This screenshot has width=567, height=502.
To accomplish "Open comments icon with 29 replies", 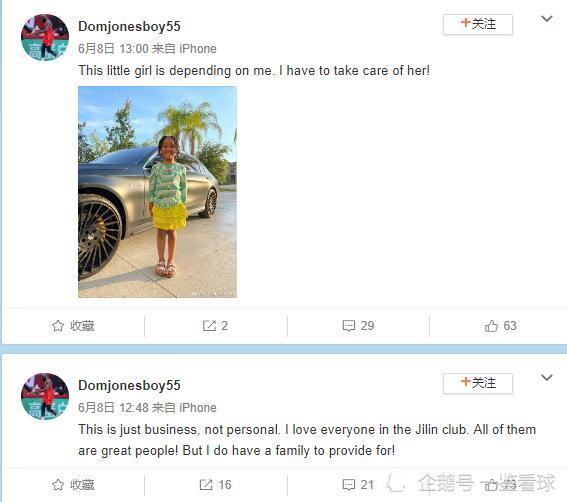I will pos(349,326).
